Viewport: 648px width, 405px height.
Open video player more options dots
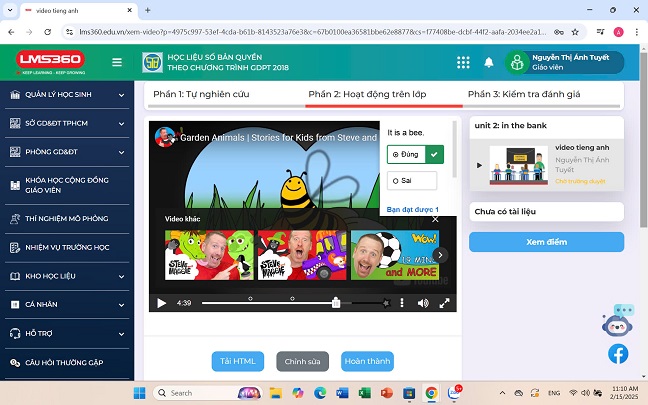click(402, 303)
